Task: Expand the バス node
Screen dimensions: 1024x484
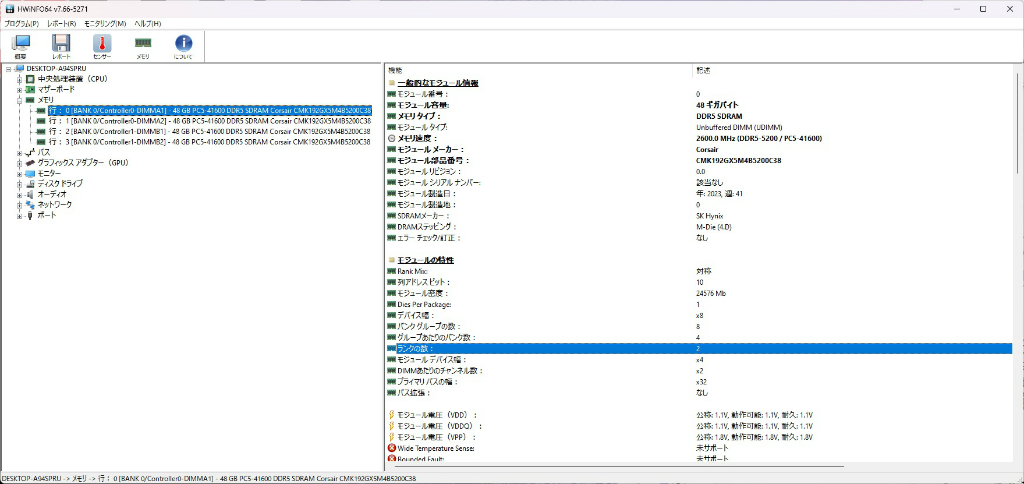Action: click(x=20, y=152)
